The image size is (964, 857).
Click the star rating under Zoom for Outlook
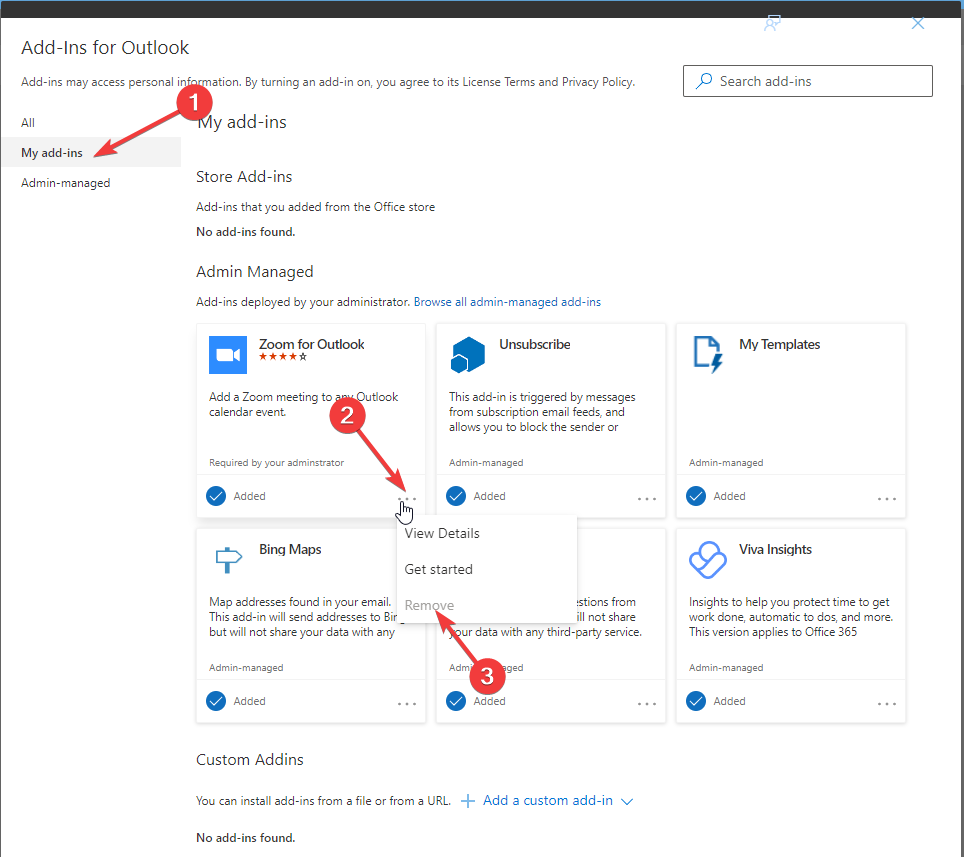(x=283, y=357)
